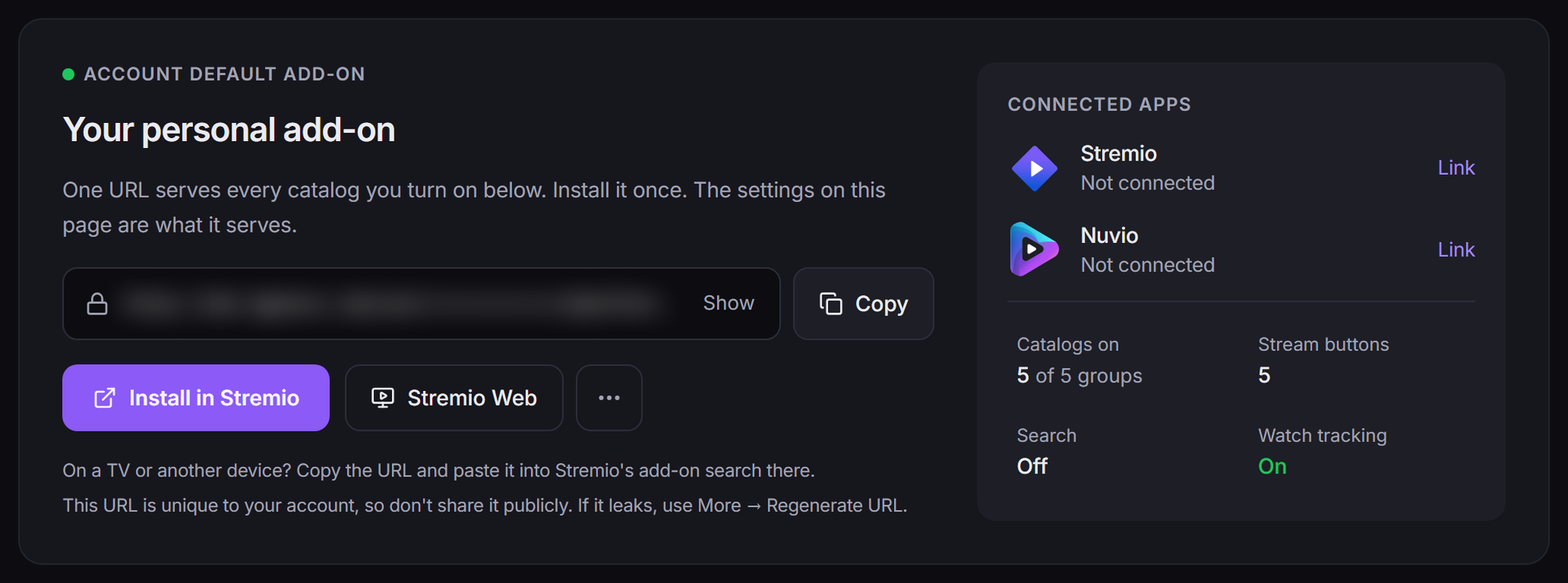
Task: Open the three-dot more options menu
Action: (609, 397)
